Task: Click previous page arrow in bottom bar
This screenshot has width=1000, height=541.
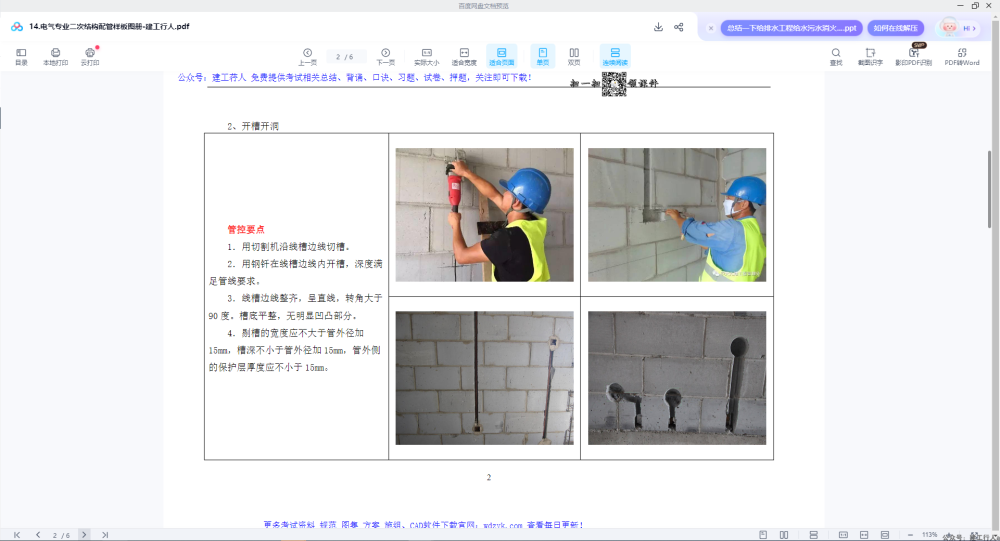Action: coord(38,535)
